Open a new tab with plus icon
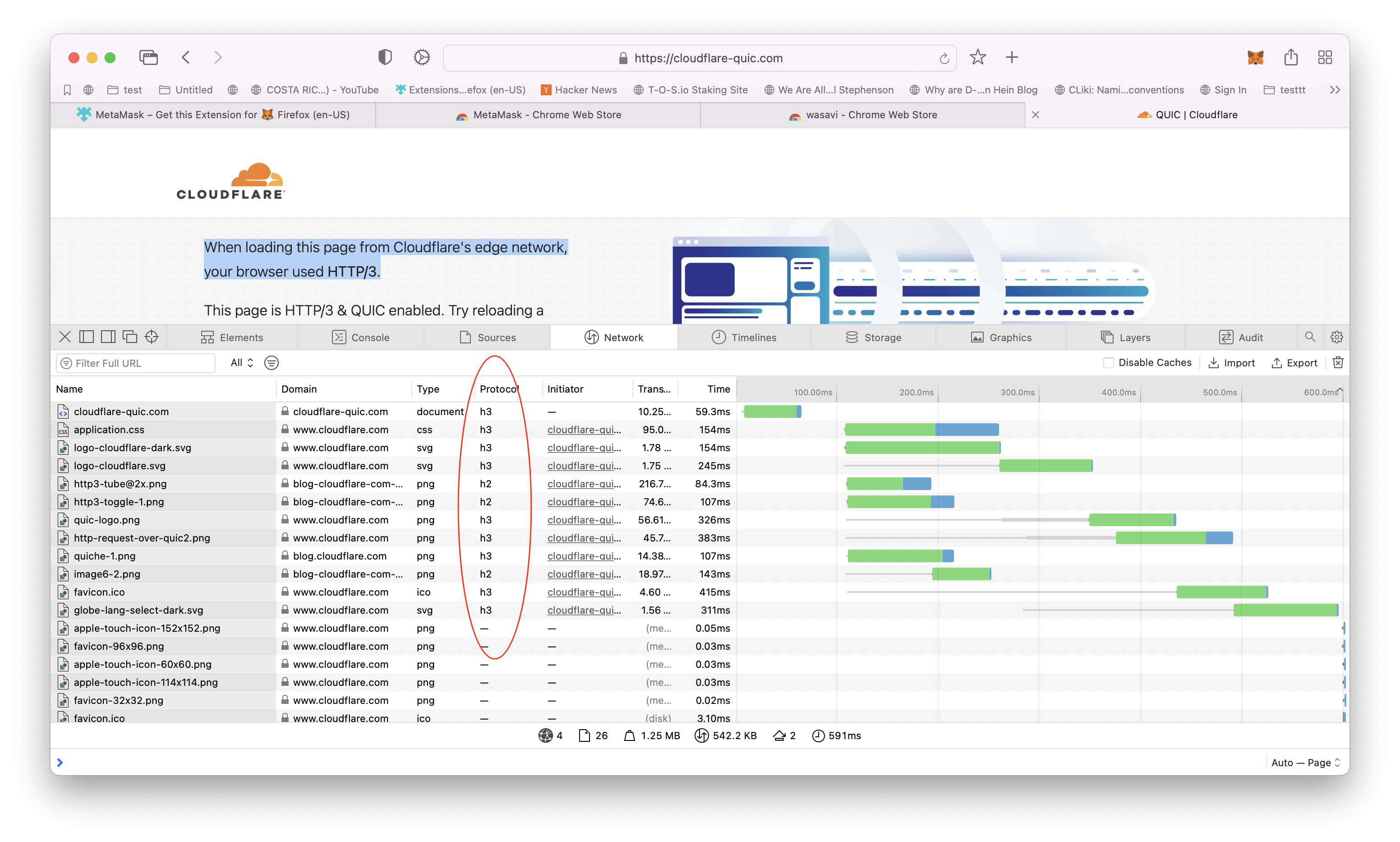 [x=1012, y=57]
